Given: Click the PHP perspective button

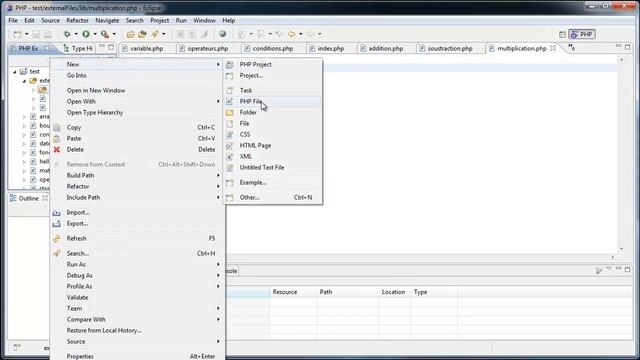Looking at the screenshot, I should [582, 34].
